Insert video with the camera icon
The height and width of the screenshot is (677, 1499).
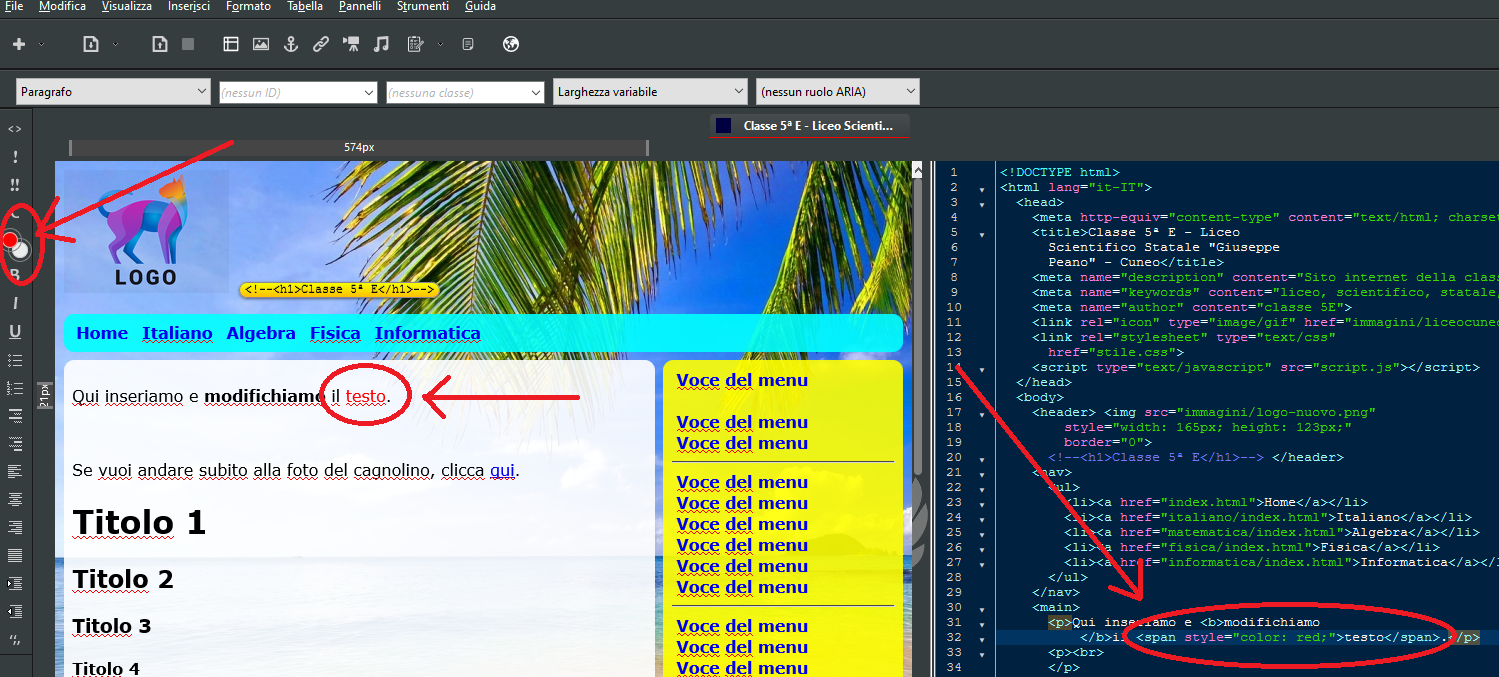[x=351, y=44]
